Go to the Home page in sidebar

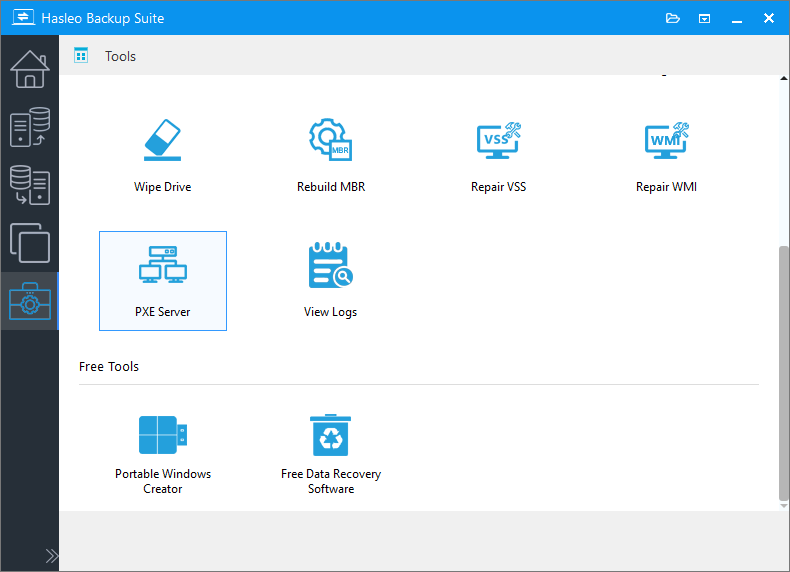point(30,69)
